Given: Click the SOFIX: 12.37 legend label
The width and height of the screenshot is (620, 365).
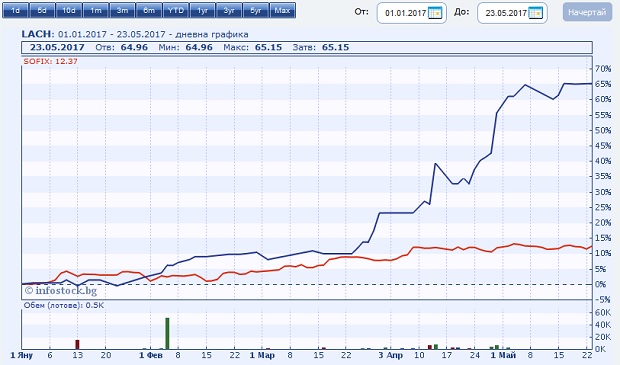Looking at the screenshot, I should coord(50,61).
